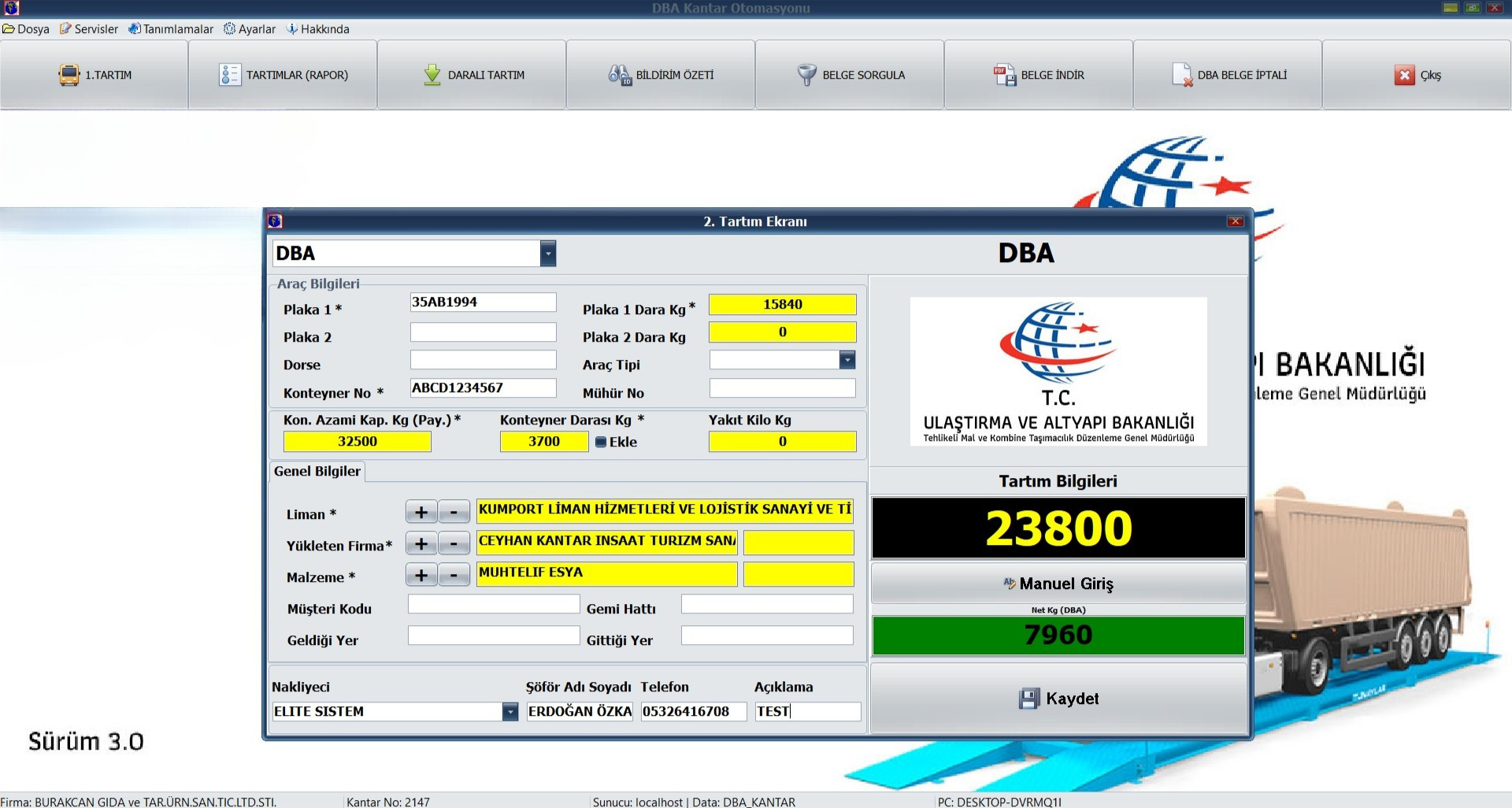Click the empty Dorse field
The image size is (1512, 808).
(483, 360)
